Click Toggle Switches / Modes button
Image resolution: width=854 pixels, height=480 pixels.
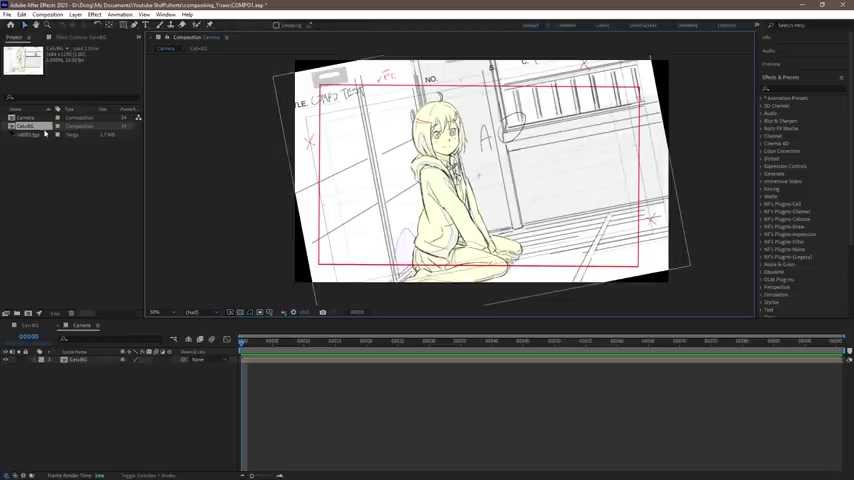pos(148,476)
